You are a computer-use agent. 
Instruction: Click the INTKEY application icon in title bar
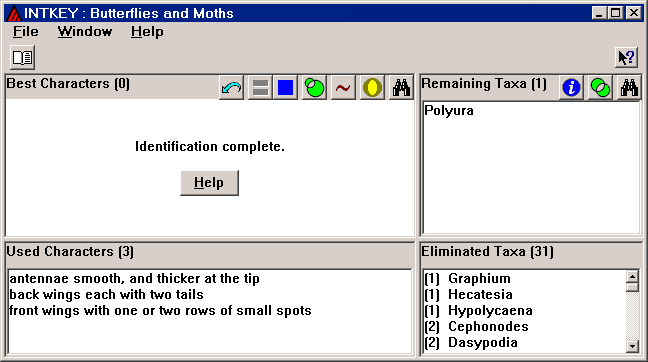click(14, 13)
